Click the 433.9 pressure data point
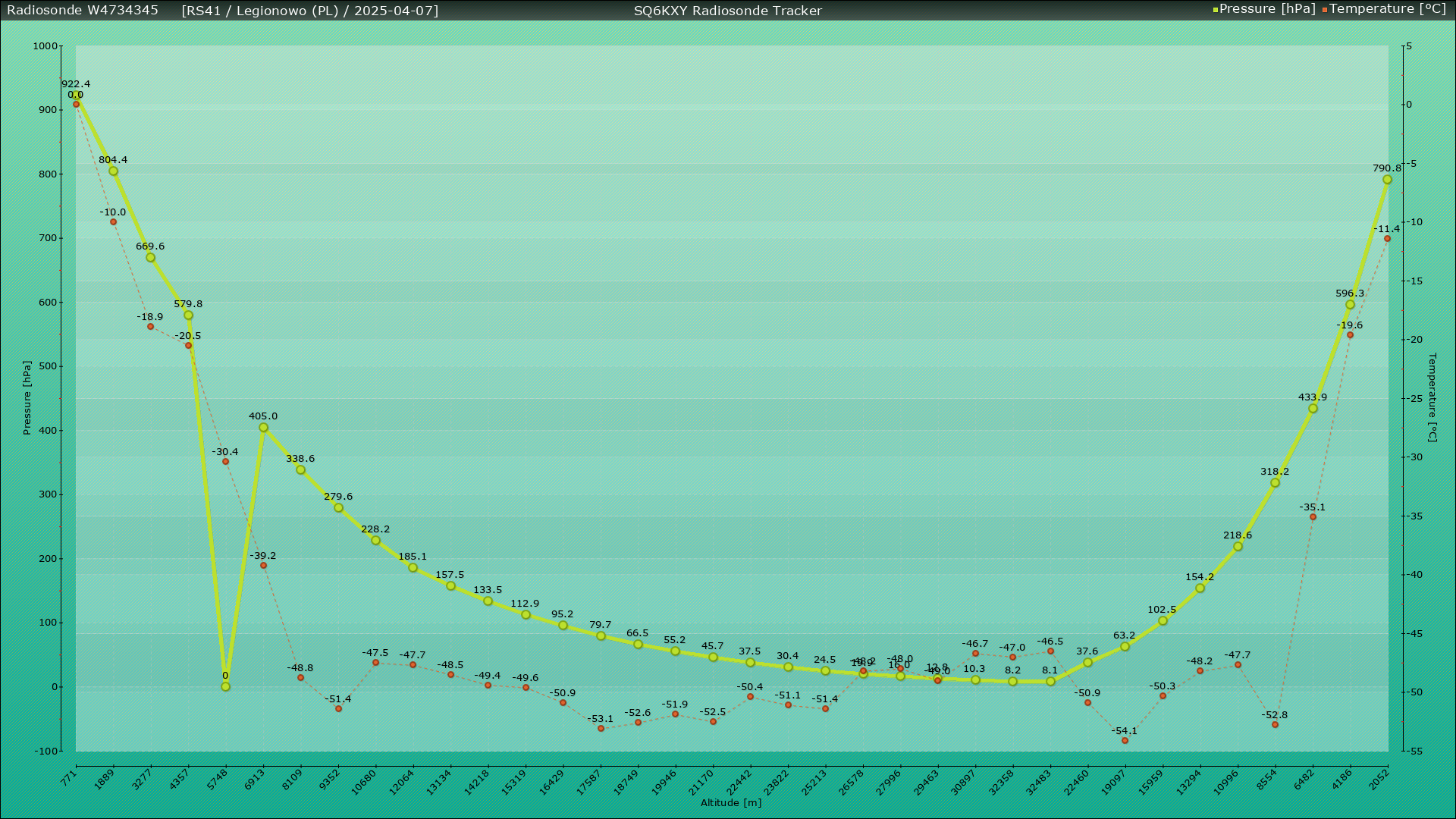The width and height of the screenshot is (1456, 819). 1313,409
